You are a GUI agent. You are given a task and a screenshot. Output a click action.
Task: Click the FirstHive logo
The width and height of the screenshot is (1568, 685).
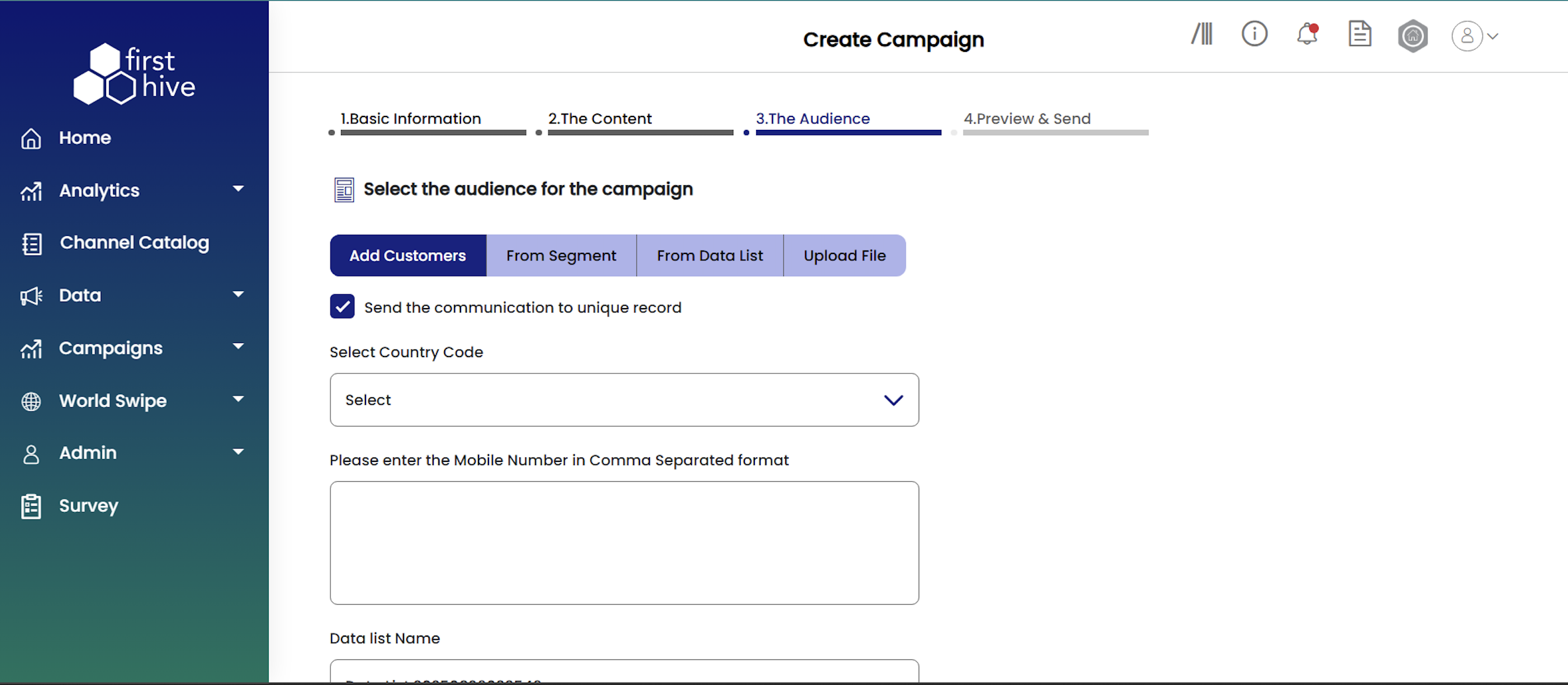coord(135,74)
